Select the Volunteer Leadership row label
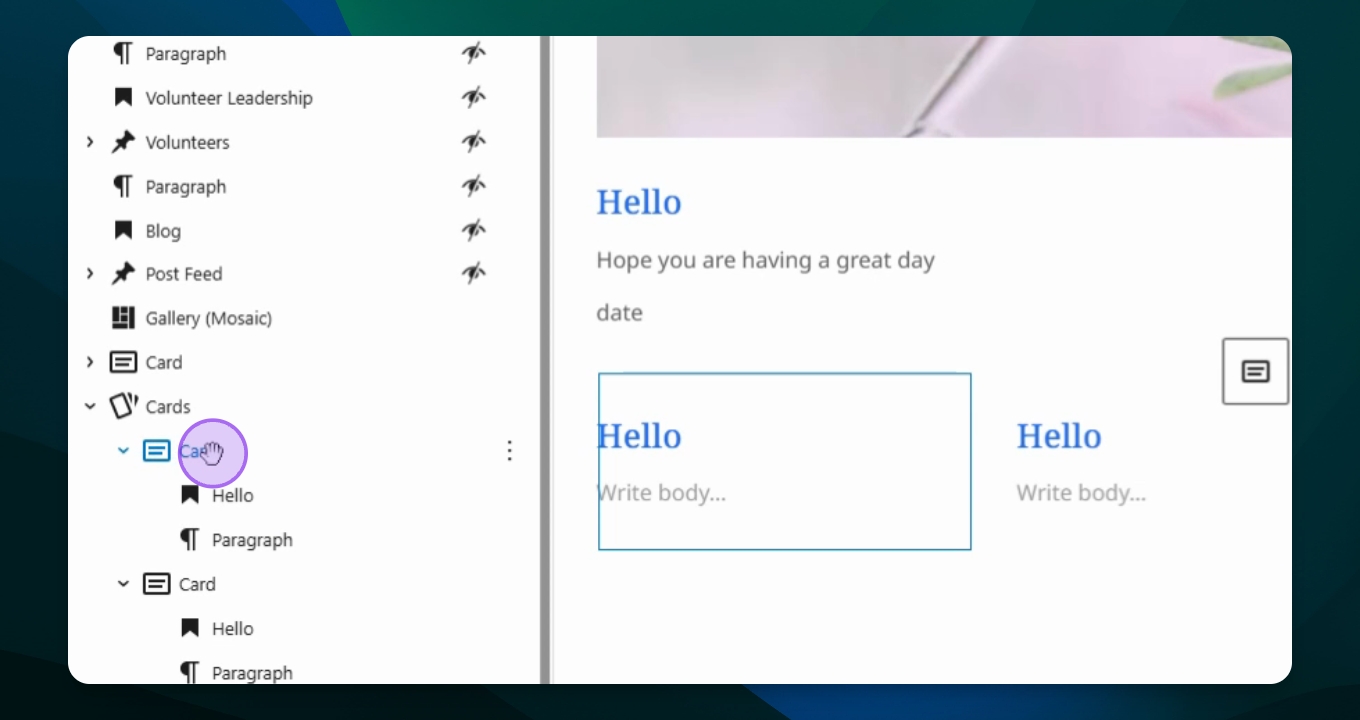 click(x=229, y=98)
